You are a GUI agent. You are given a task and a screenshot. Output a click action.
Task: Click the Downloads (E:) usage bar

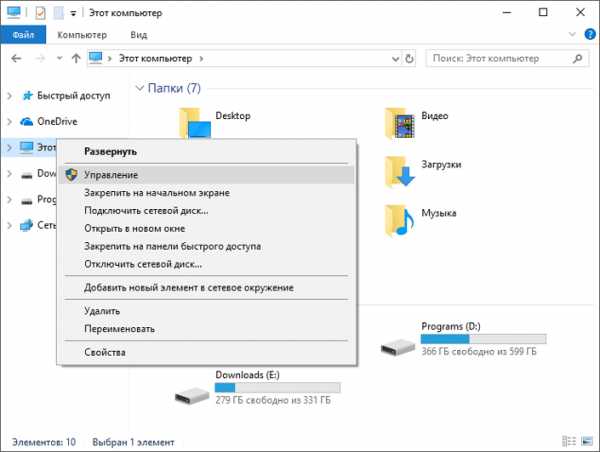click(x=277, y=387)
